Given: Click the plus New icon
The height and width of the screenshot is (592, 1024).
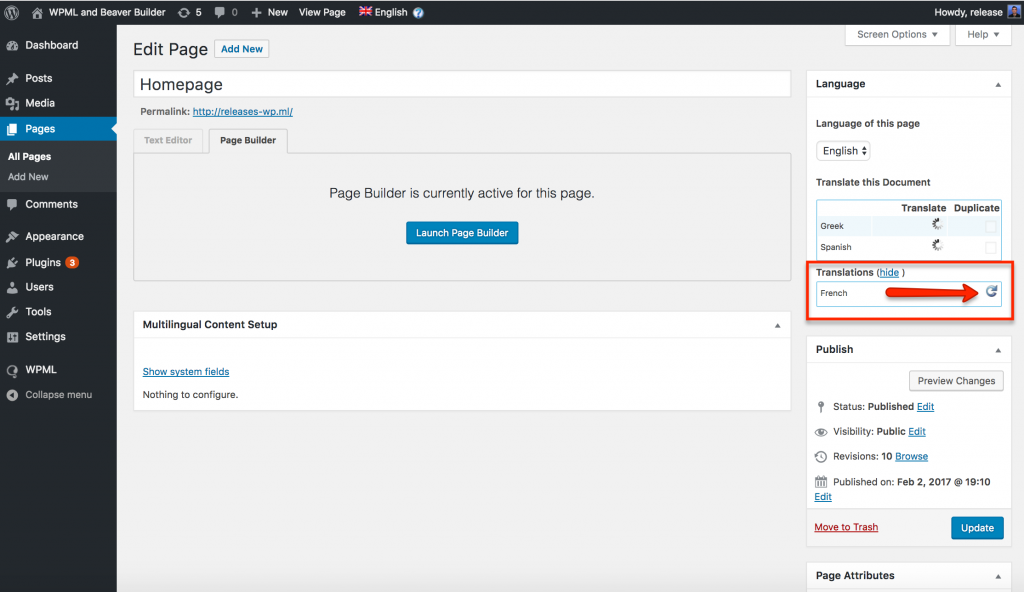Looking at the screenshot, I should pyautogui.click(x=257, y=12).
